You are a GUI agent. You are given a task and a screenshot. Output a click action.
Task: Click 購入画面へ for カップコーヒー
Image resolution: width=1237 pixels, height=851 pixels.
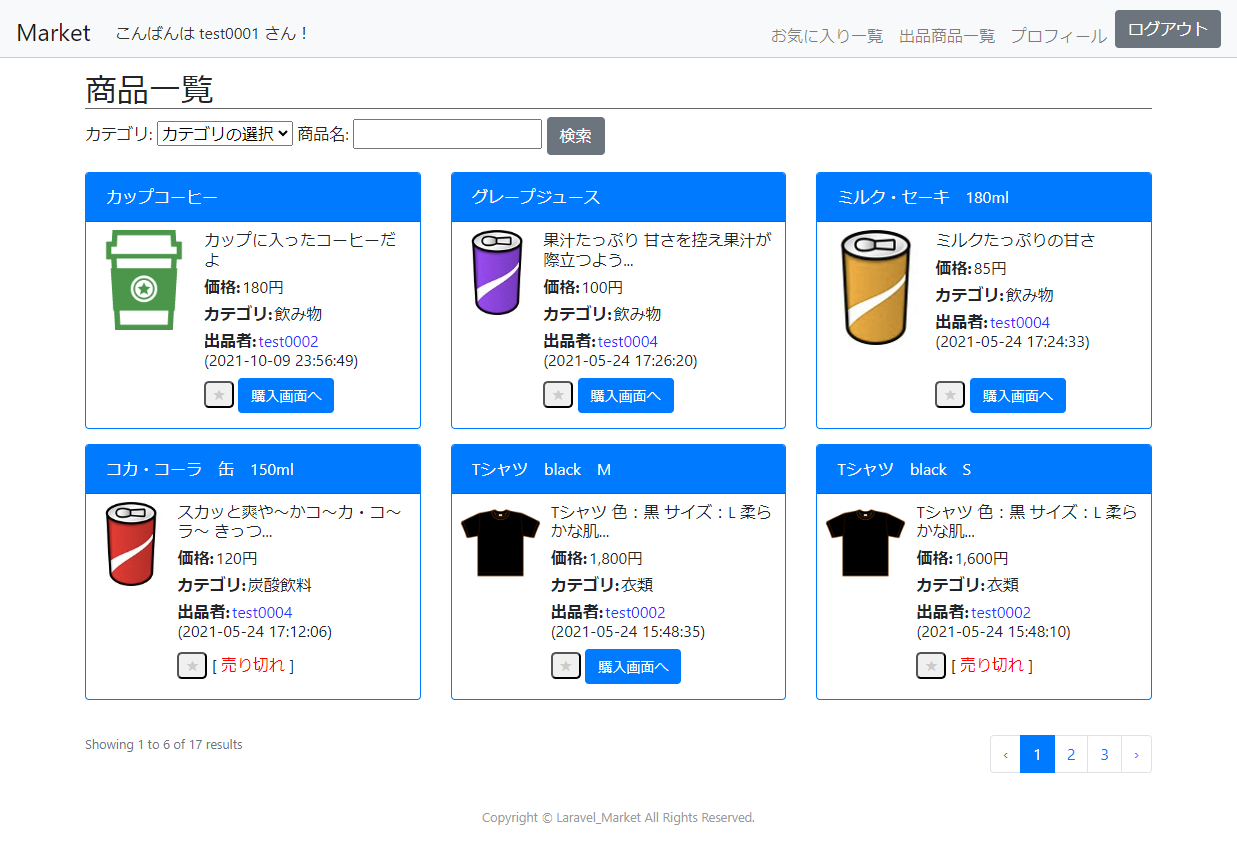286,395
